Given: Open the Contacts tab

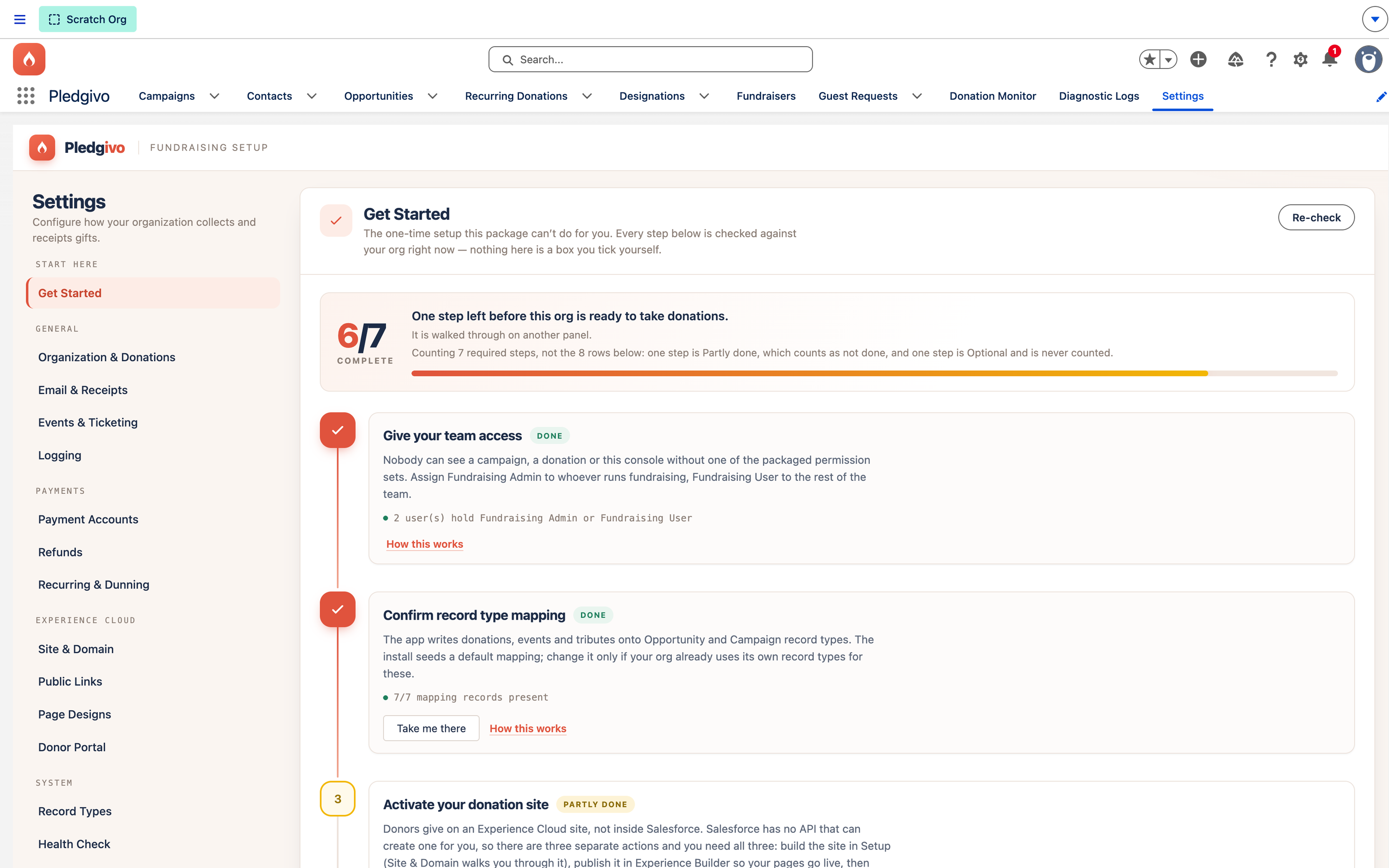Looking at the screenshot, I should click(269, 96).
